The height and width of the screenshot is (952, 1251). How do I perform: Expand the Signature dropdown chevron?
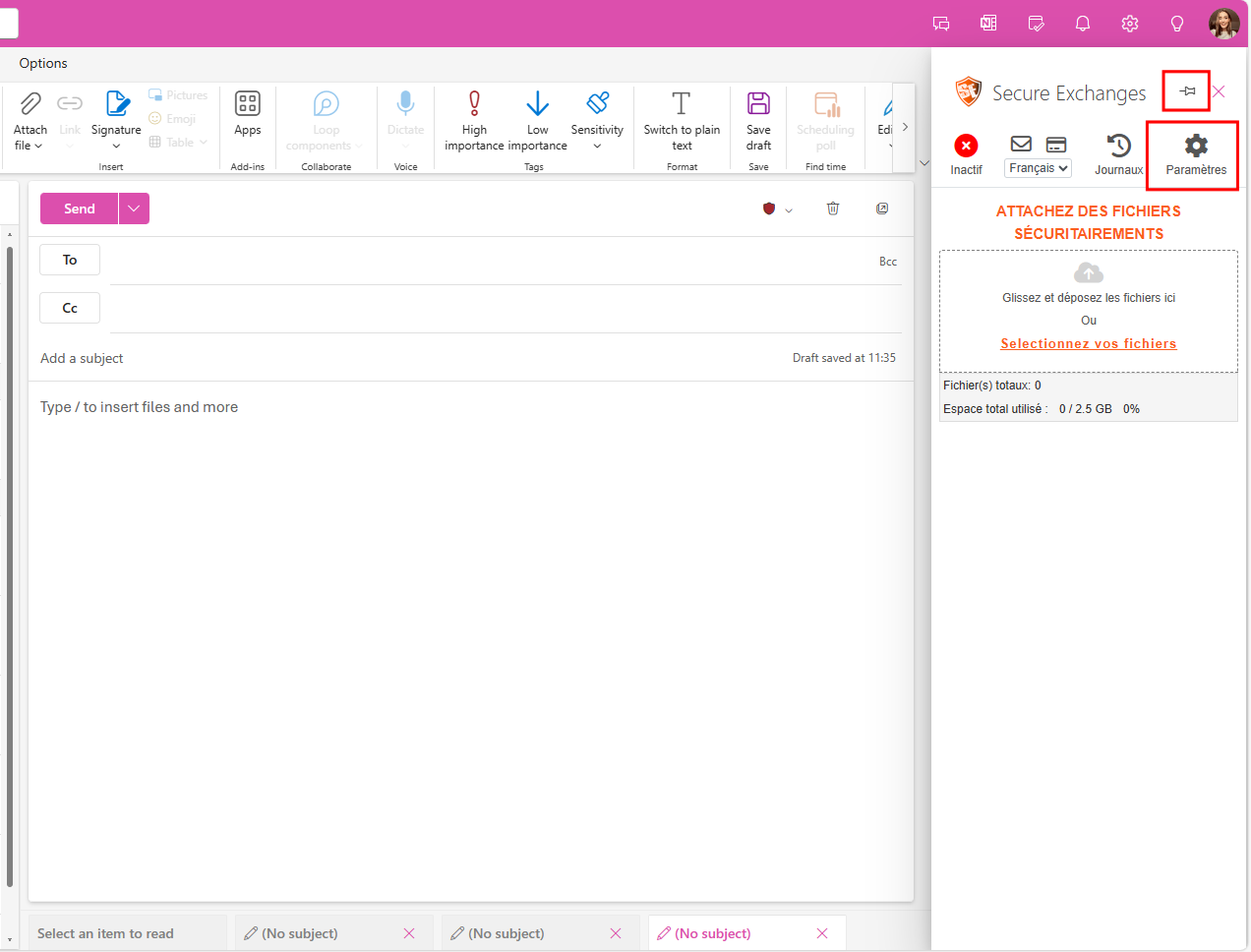[116, 147]
